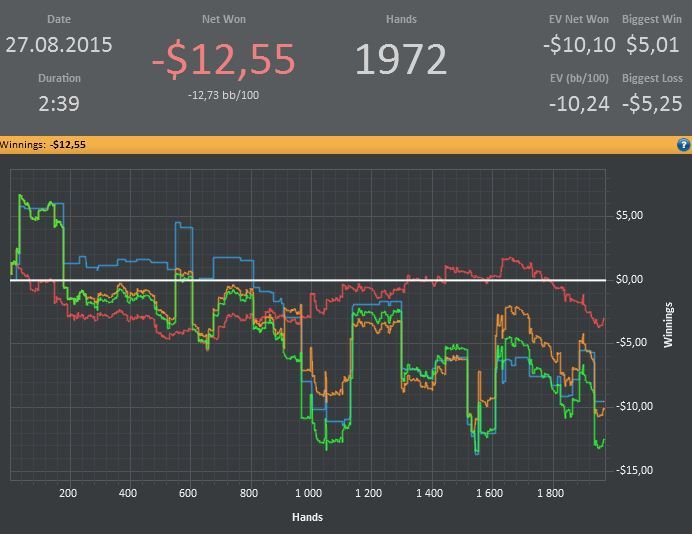The width and height of the screenshot is (692, 534).
Task: Click the red line's peak near hand 1660
Action: pos(511,258)
